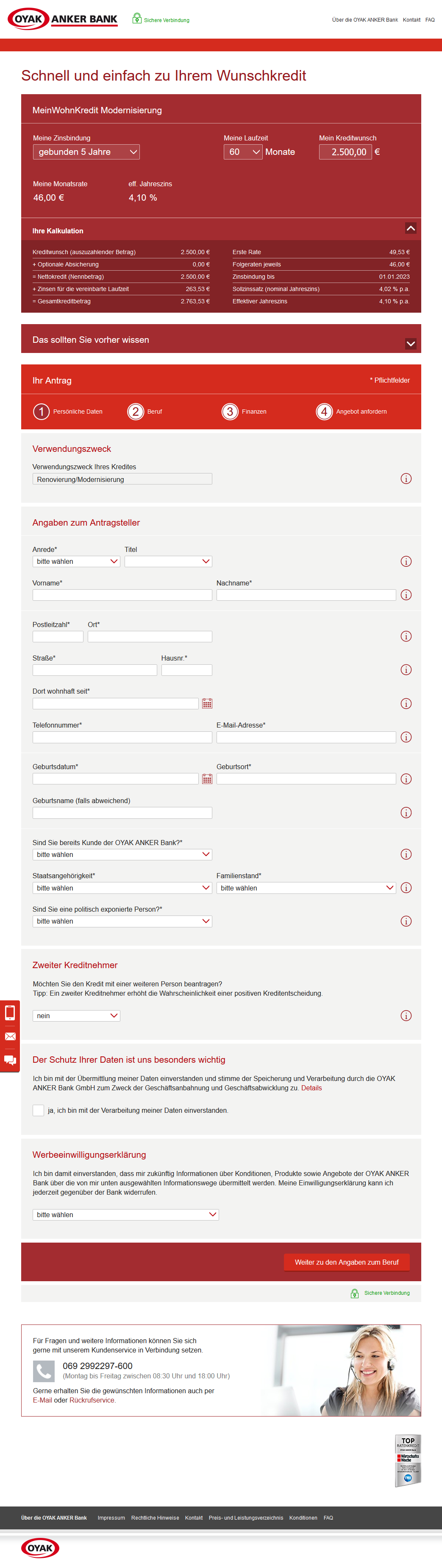
Task: Click the OYAK ANKER BANK header logo
Action: coord(63,19)
